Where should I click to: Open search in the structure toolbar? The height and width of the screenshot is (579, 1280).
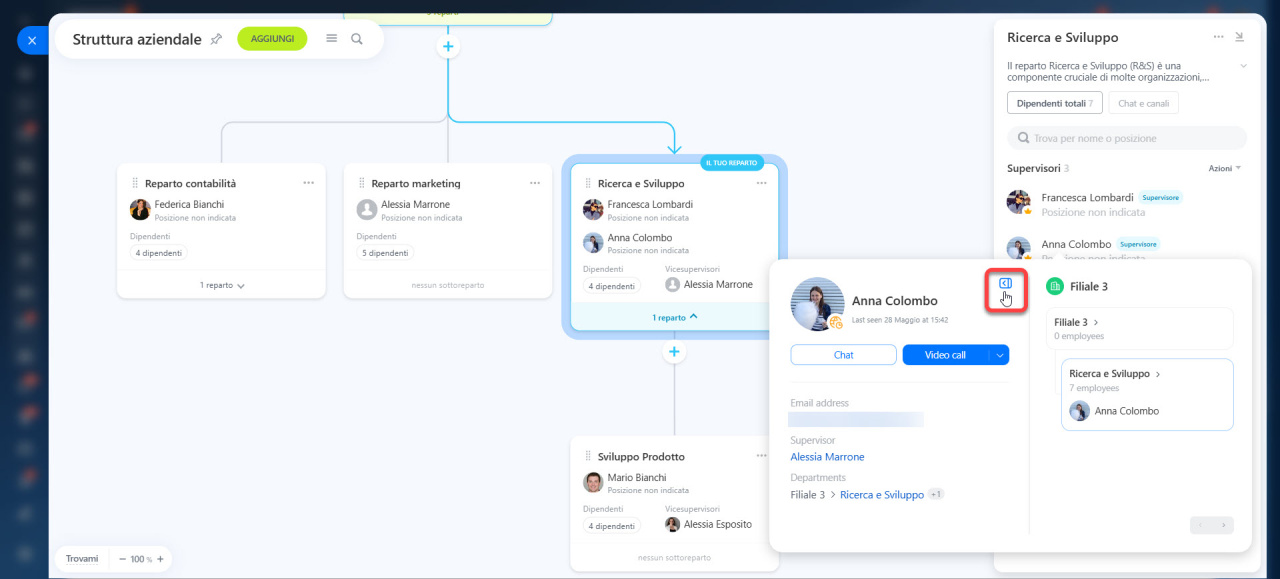[x=357, y=39]
